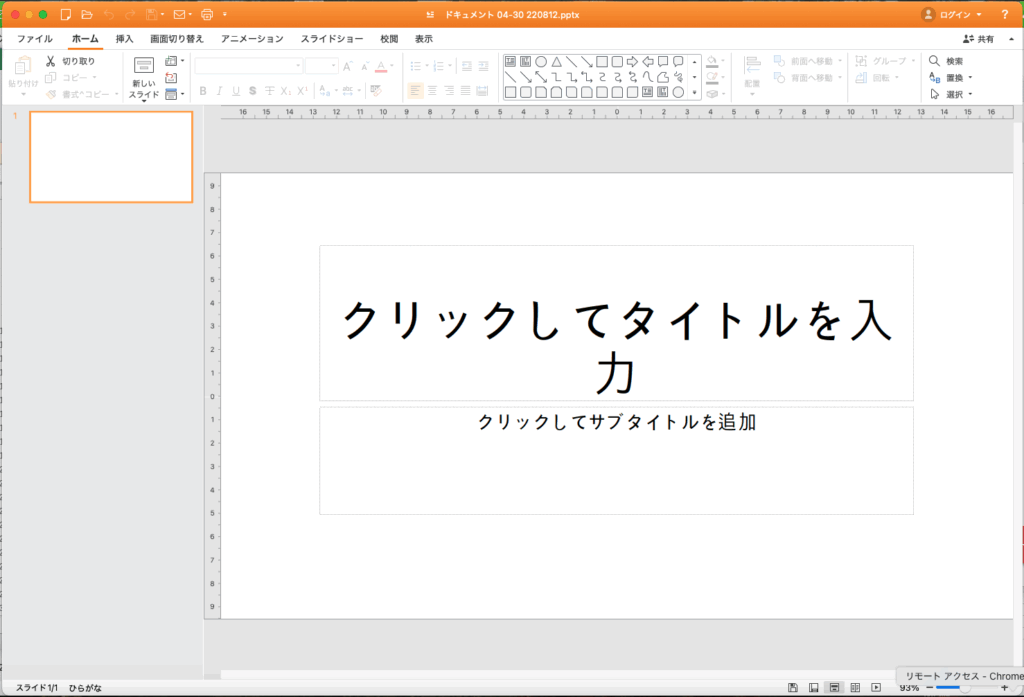1024x697 pixels.
Task: Open the 置換 (replace) dropdown
Action: (970, 77)
